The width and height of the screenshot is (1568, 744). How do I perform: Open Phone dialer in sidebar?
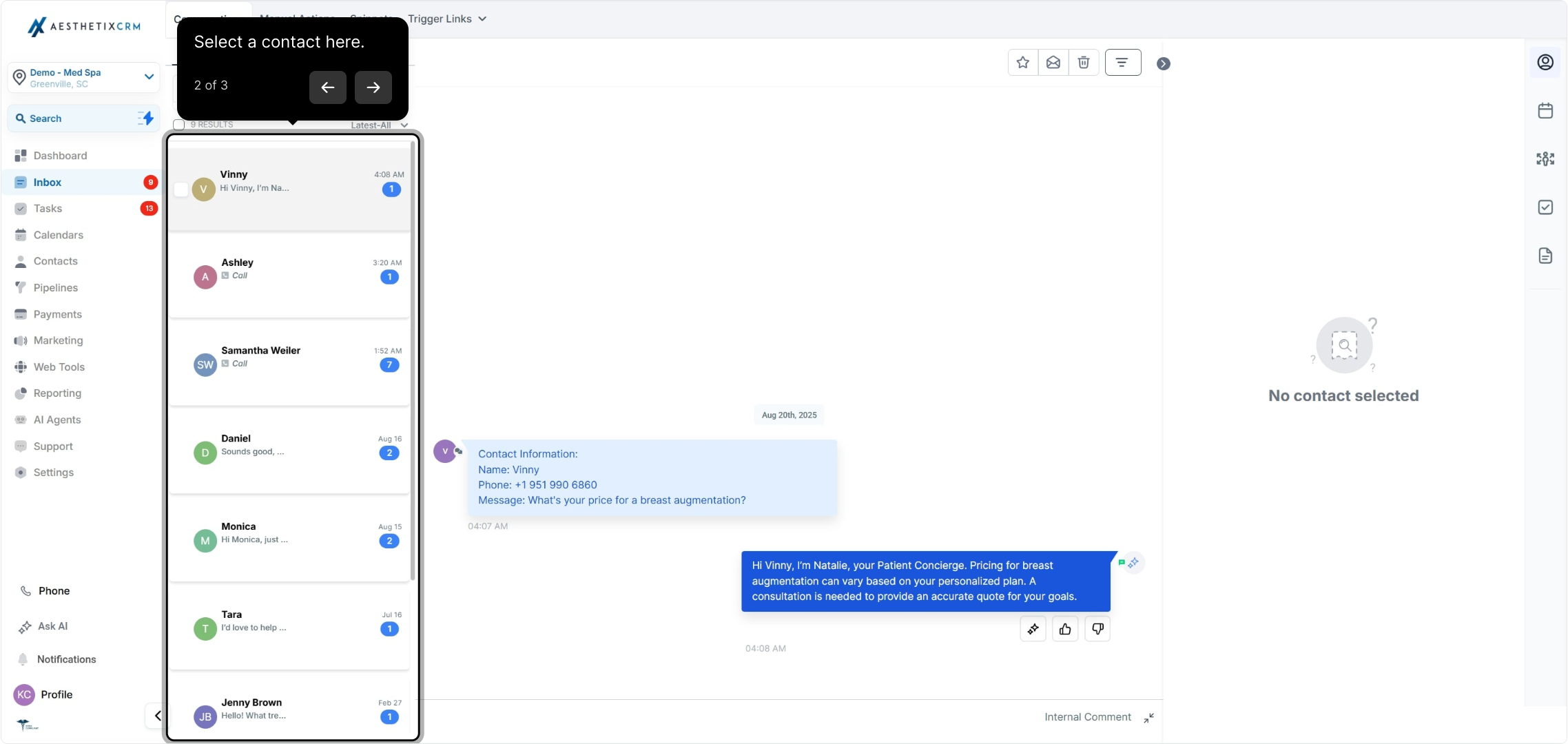pos(45,591)
